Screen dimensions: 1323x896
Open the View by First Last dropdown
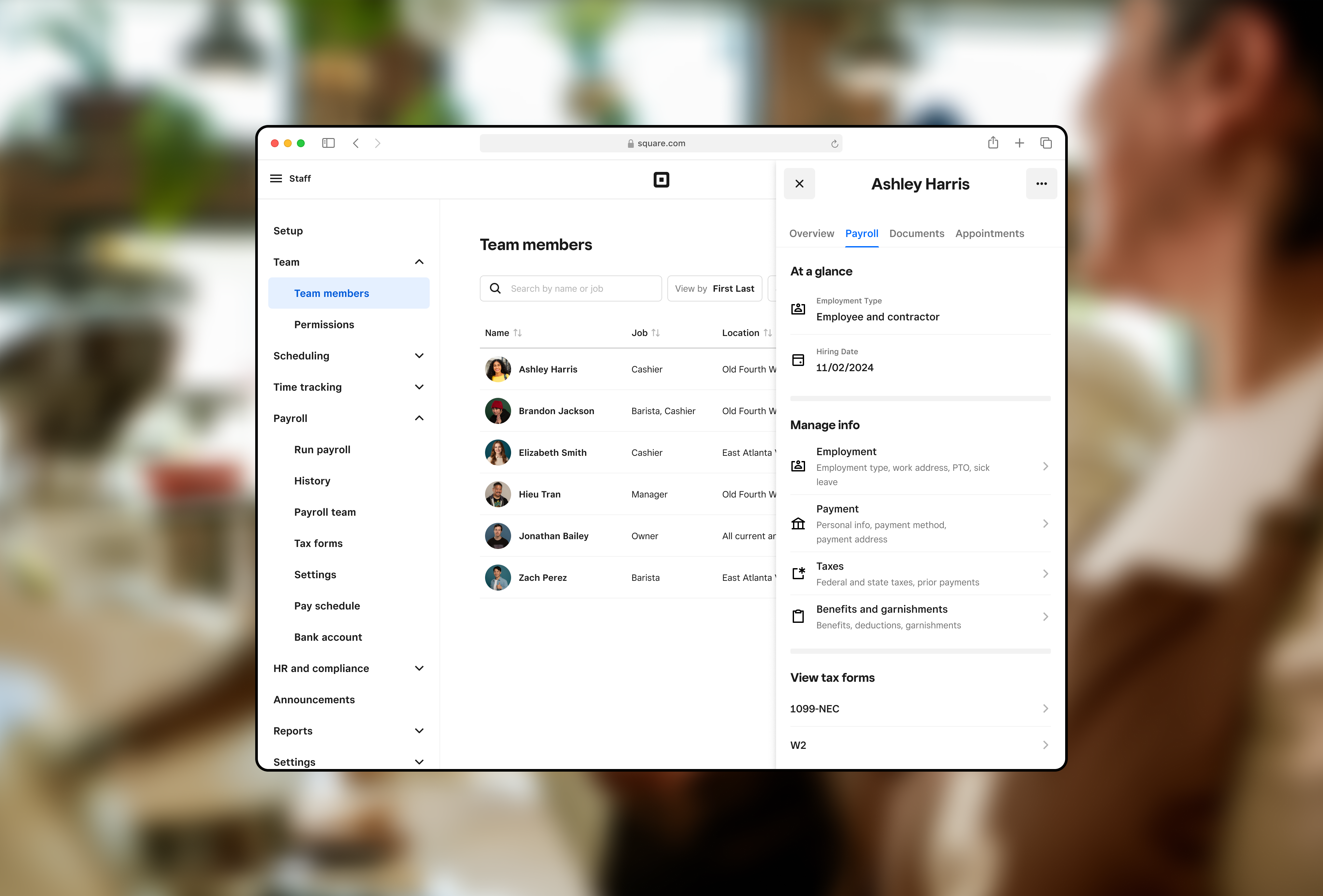715,288
